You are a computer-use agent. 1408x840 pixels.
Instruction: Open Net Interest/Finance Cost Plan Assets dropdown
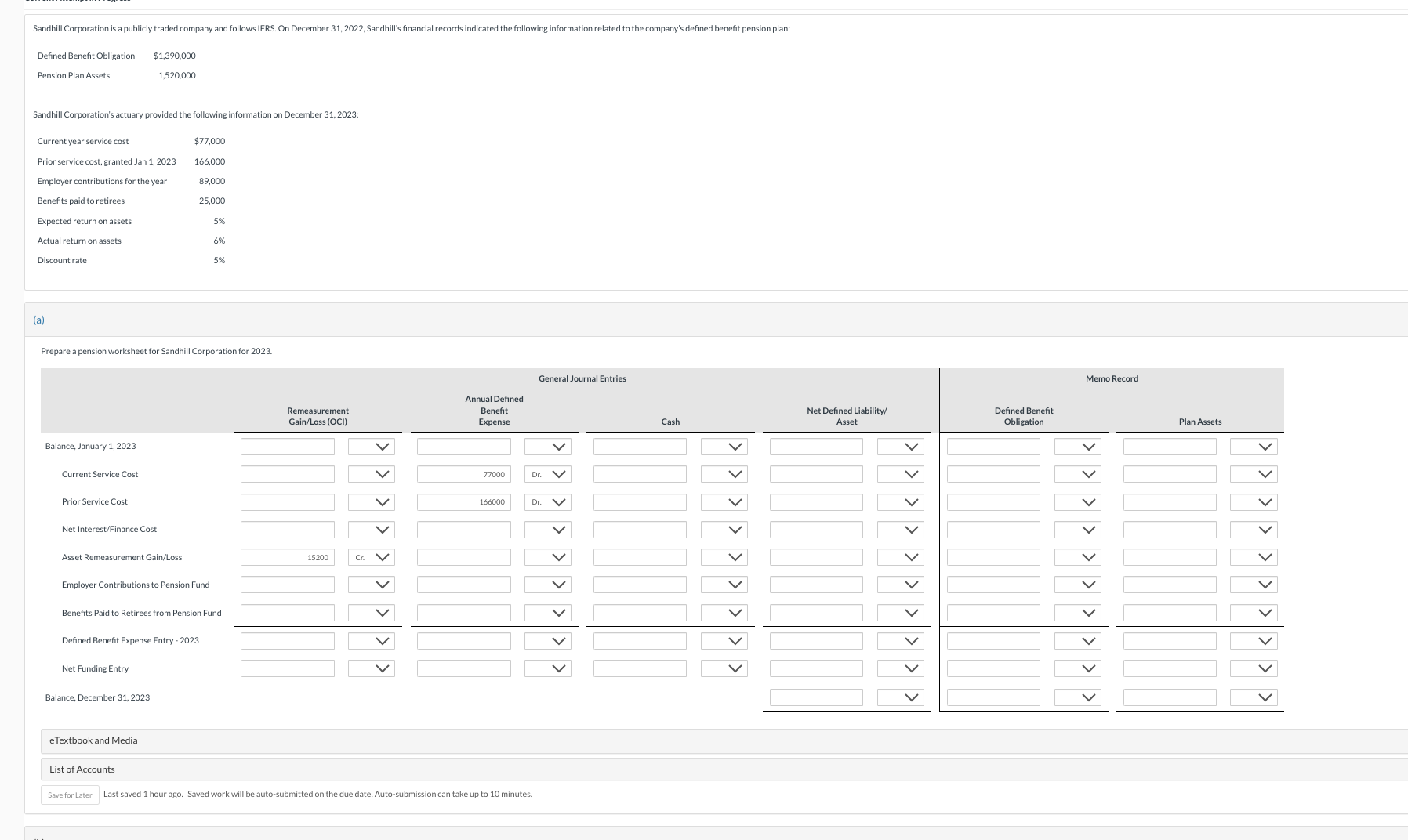[x=1254, y=530]
